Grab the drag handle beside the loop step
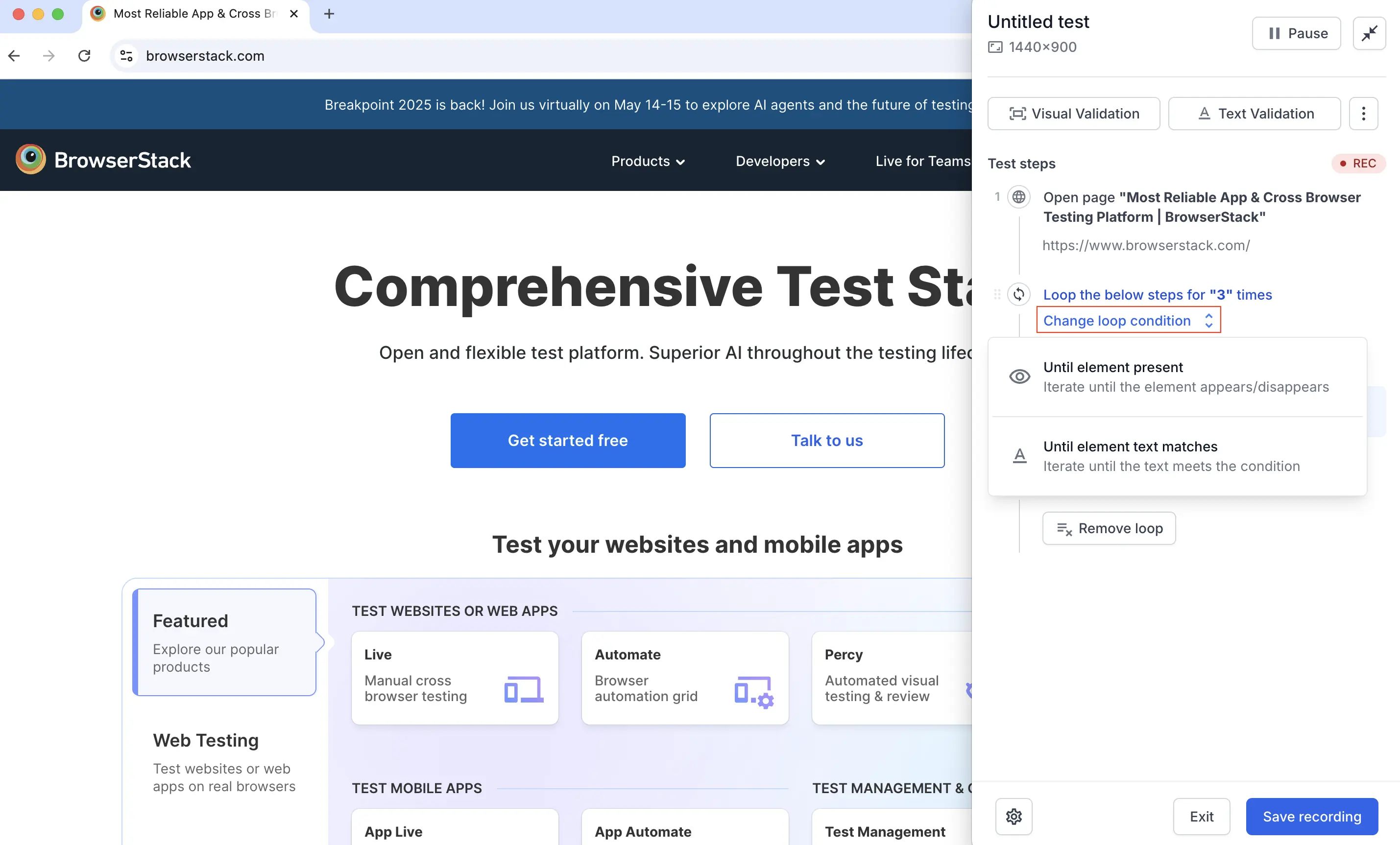The height and width of the screenshot is (845, 1400). pos(996,294)
